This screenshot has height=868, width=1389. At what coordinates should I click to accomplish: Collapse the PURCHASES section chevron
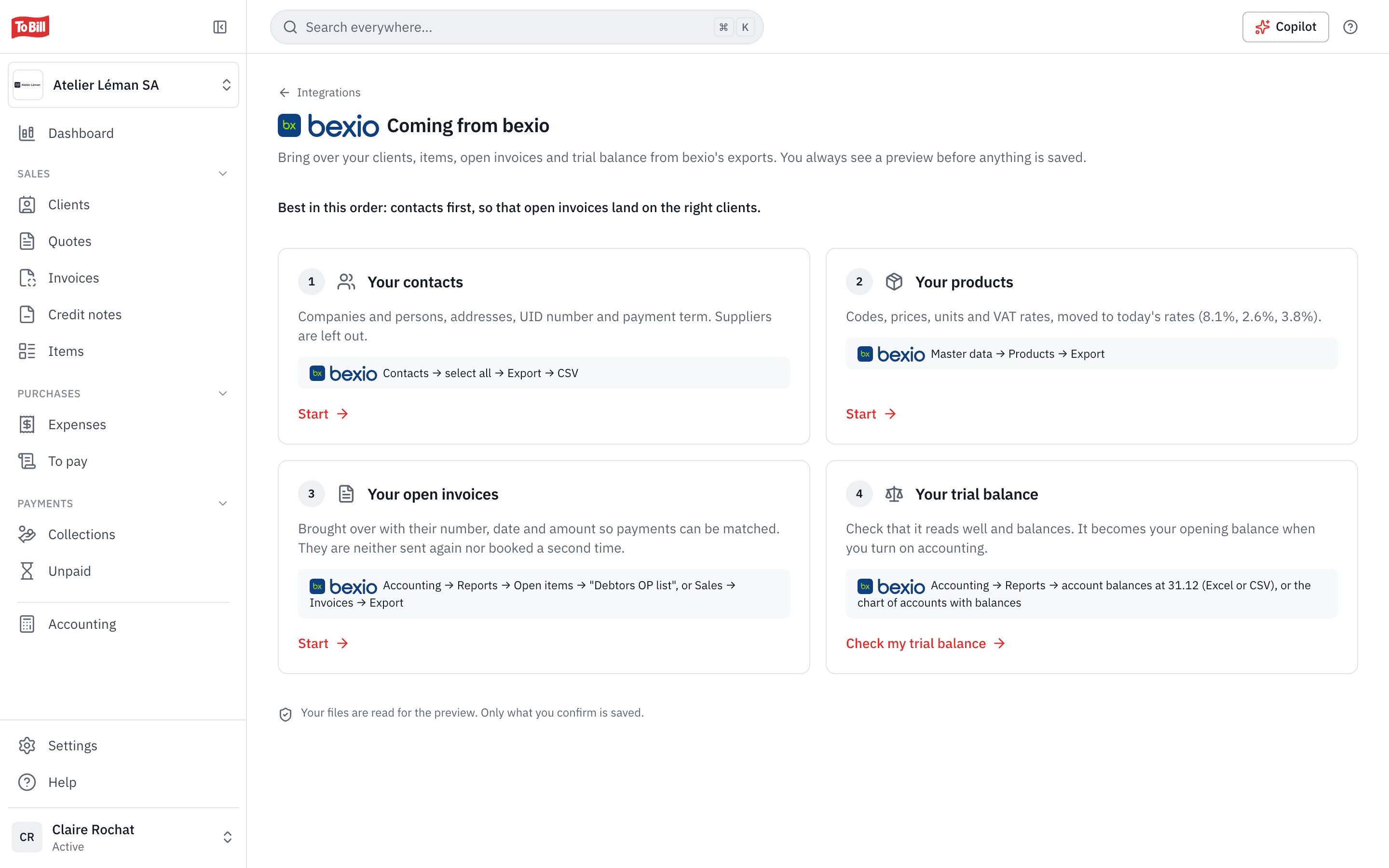tap(223, 393)
